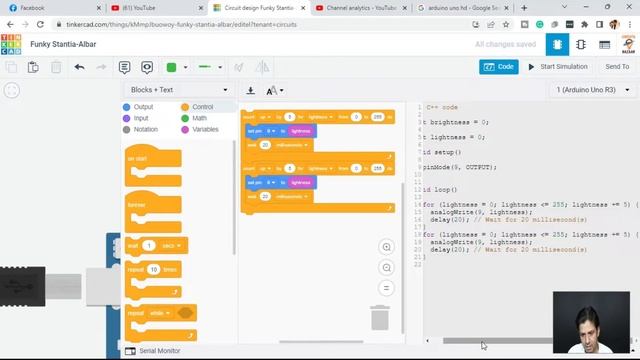The width and height of the screenshot is (640, 360).
Task: Click the reset zoom icon in workspace
Action: (386, 288)
